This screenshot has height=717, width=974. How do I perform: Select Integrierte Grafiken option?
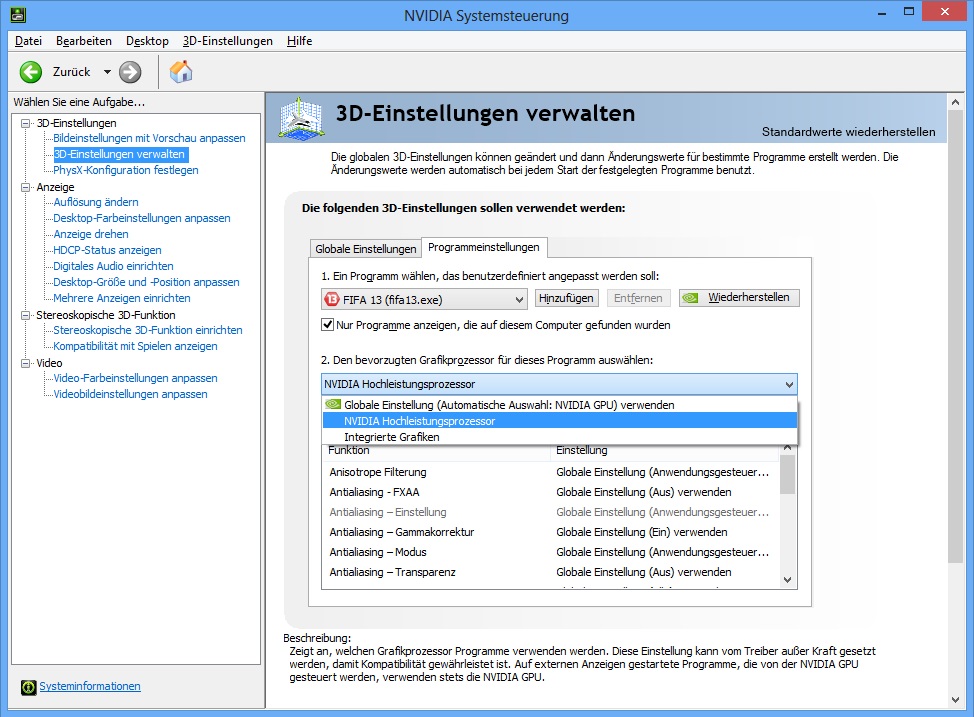[559, 437]
